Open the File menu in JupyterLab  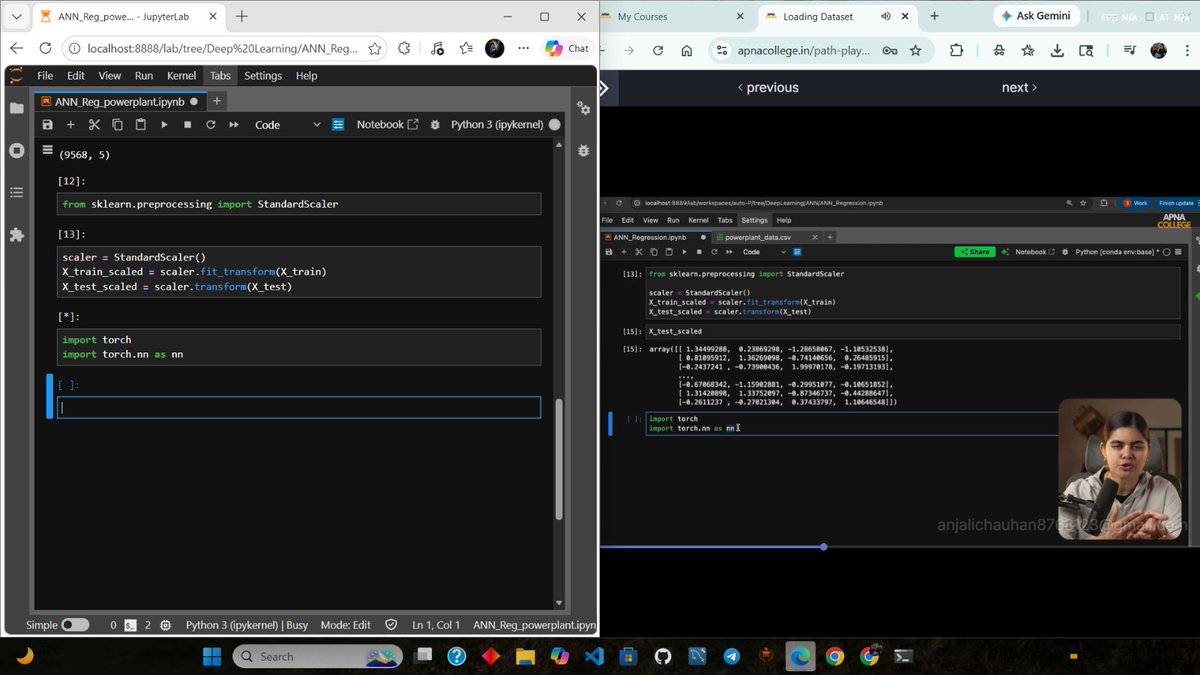click(45, 76)
